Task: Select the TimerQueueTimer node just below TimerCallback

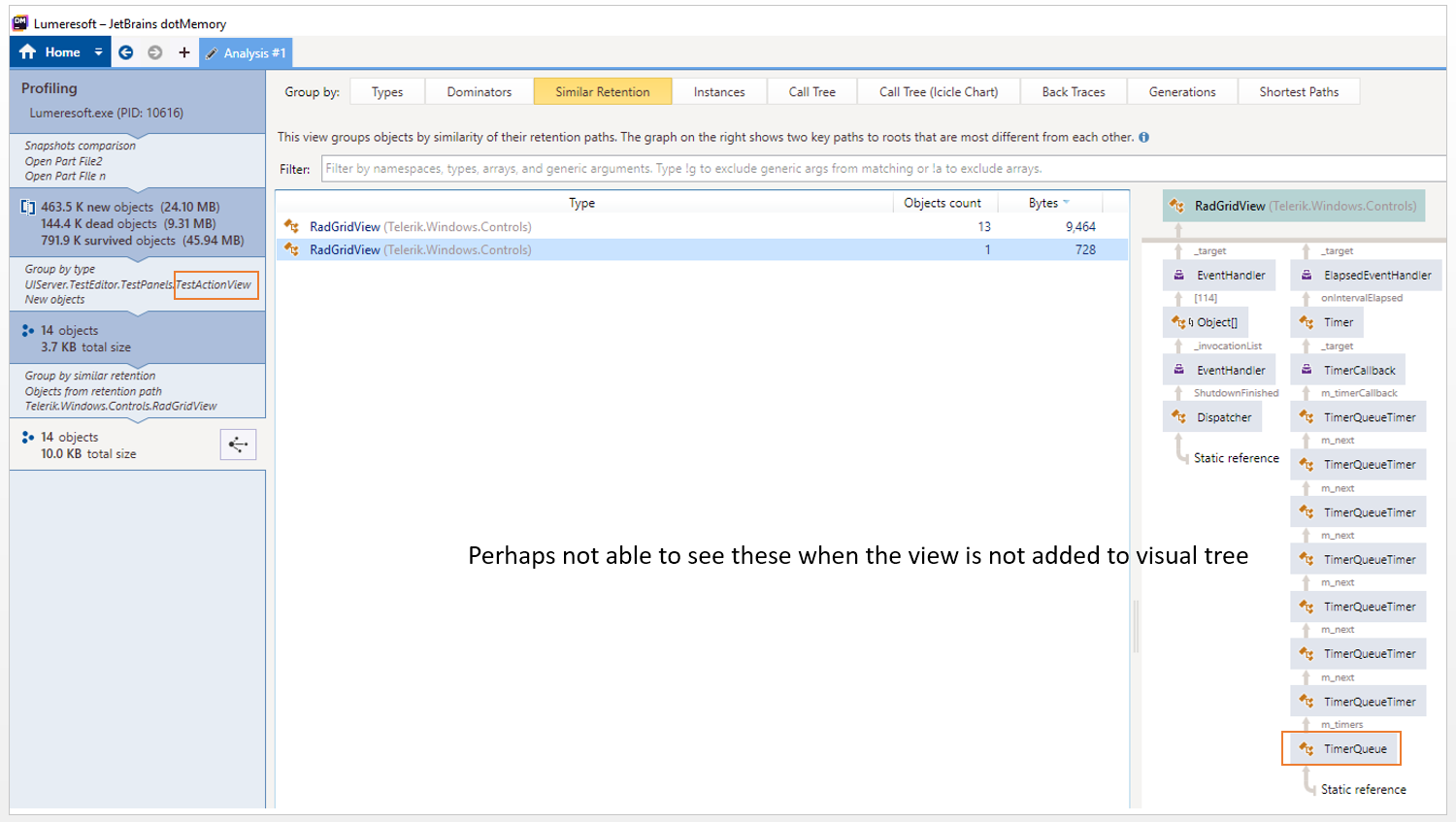Action: point(1359,417)
